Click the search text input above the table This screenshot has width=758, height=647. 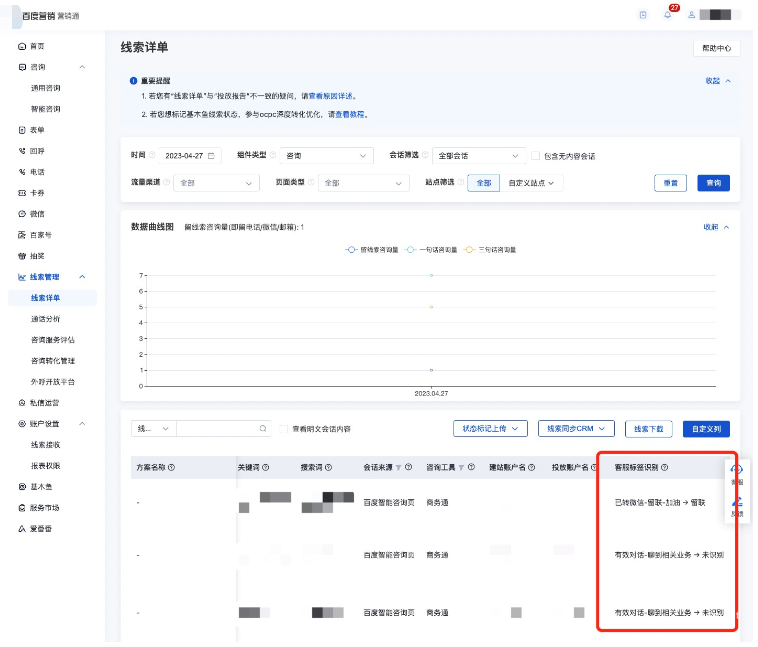pyautogui.click(x=216, y=429)
